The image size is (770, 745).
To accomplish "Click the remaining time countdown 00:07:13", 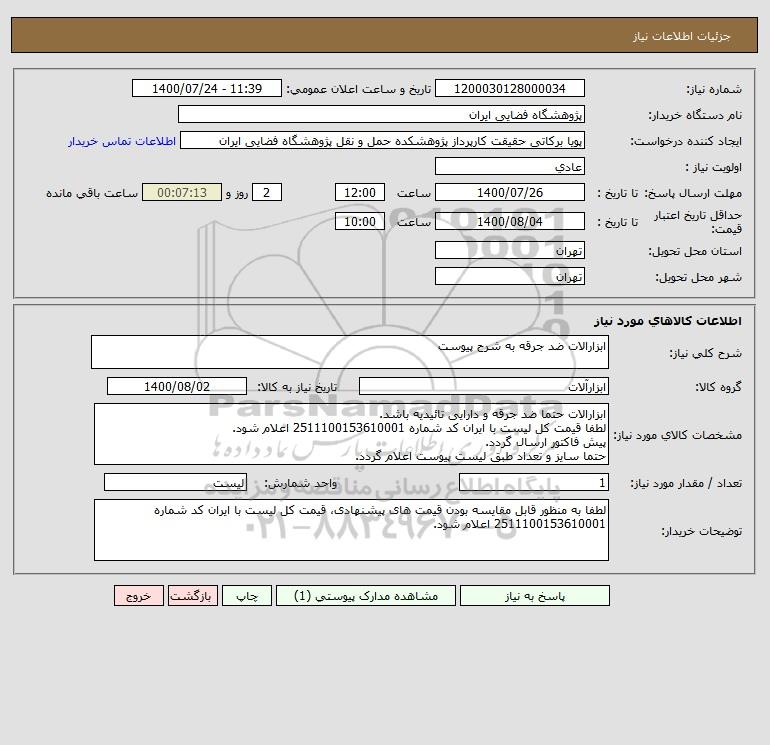I will (x=182, y=193).
